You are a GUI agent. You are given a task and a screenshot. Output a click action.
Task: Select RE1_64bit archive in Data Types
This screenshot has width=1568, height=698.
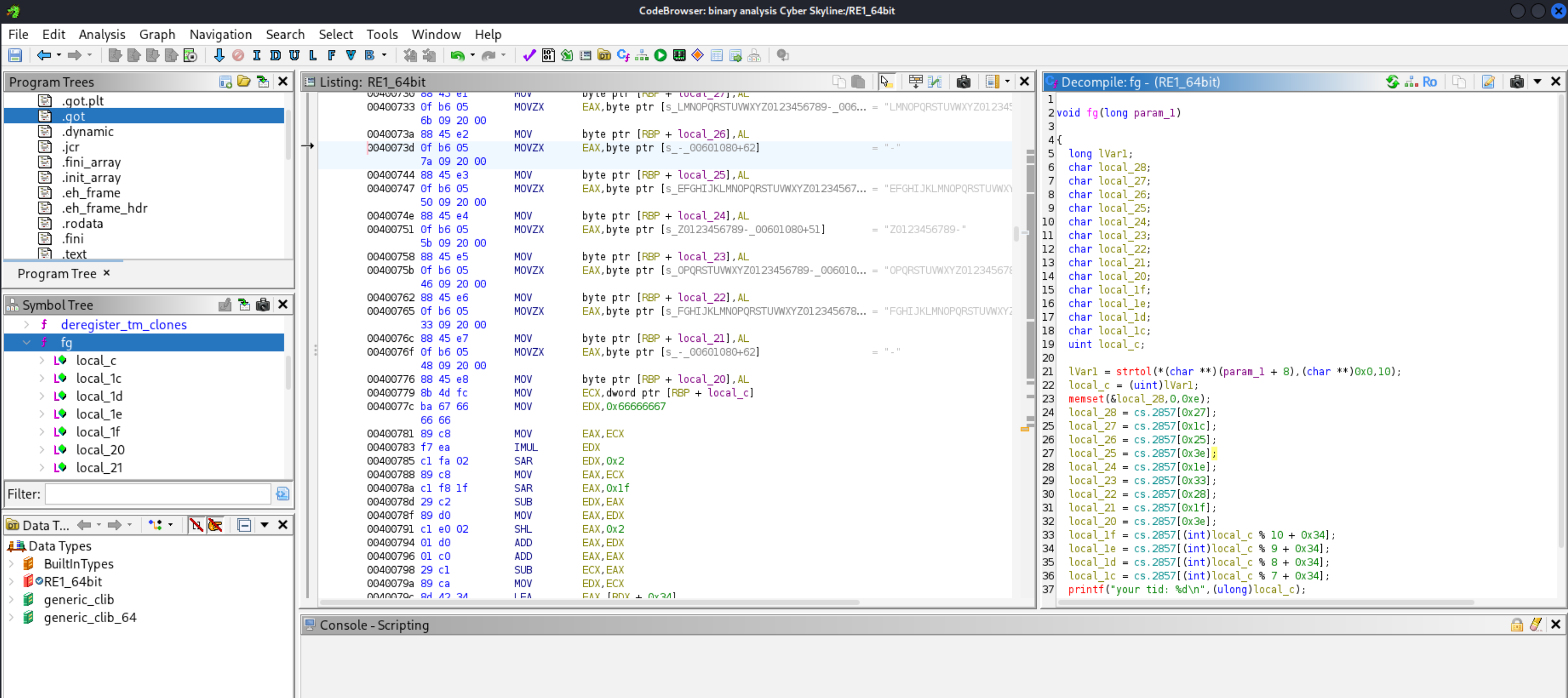(73, 581)
